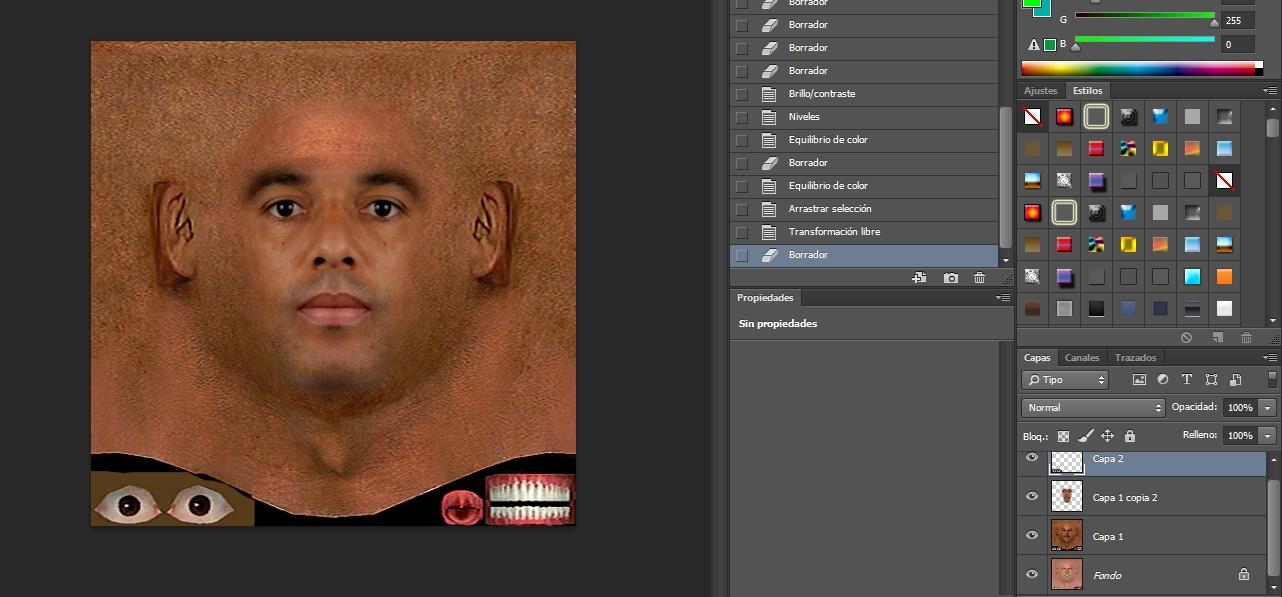Toggle visibility of Capa 1 copia 2

(x=1032, y=497)
